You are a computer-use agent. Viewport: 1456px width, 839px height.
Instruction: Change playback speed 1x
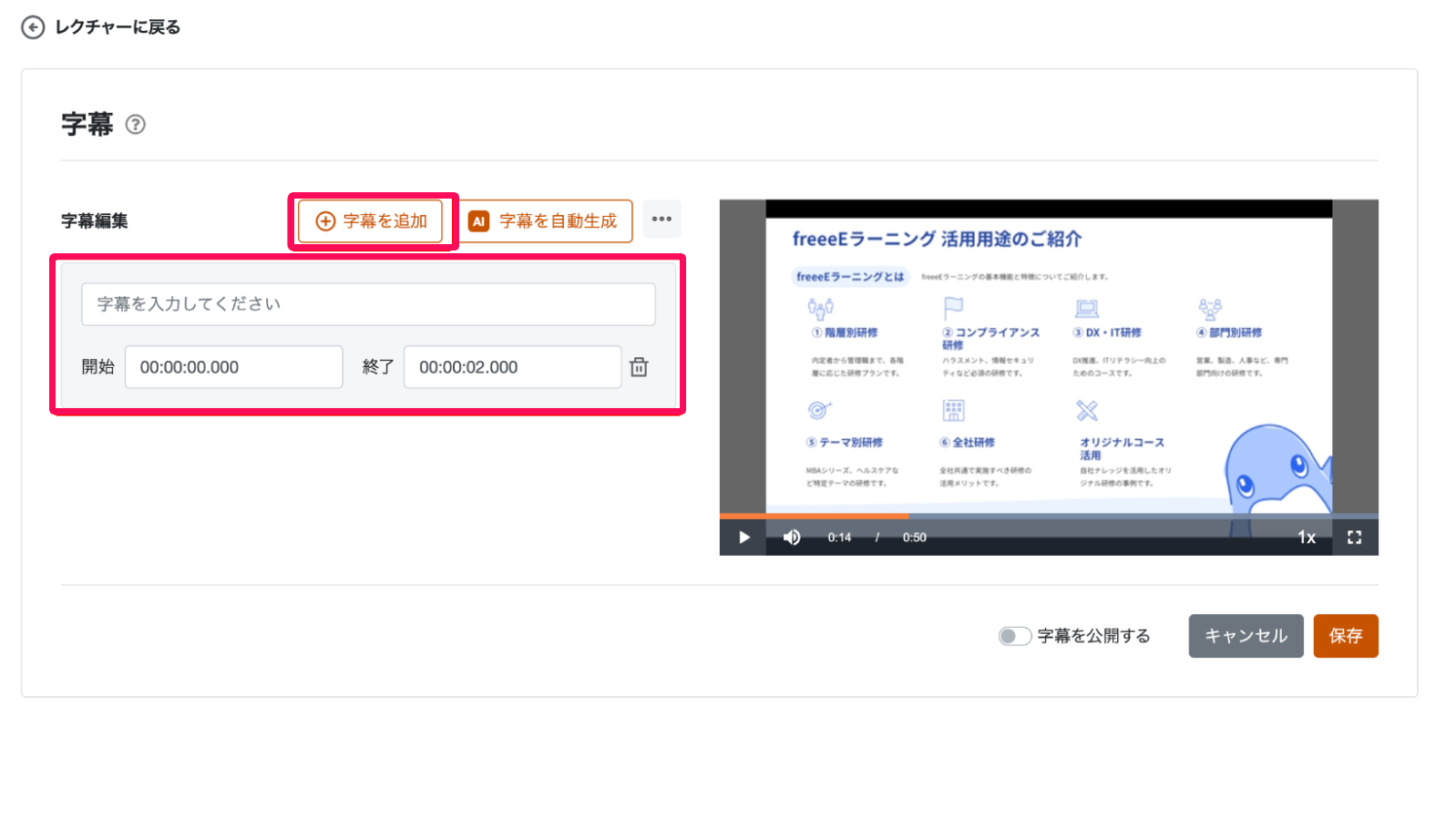point(1307,537)
